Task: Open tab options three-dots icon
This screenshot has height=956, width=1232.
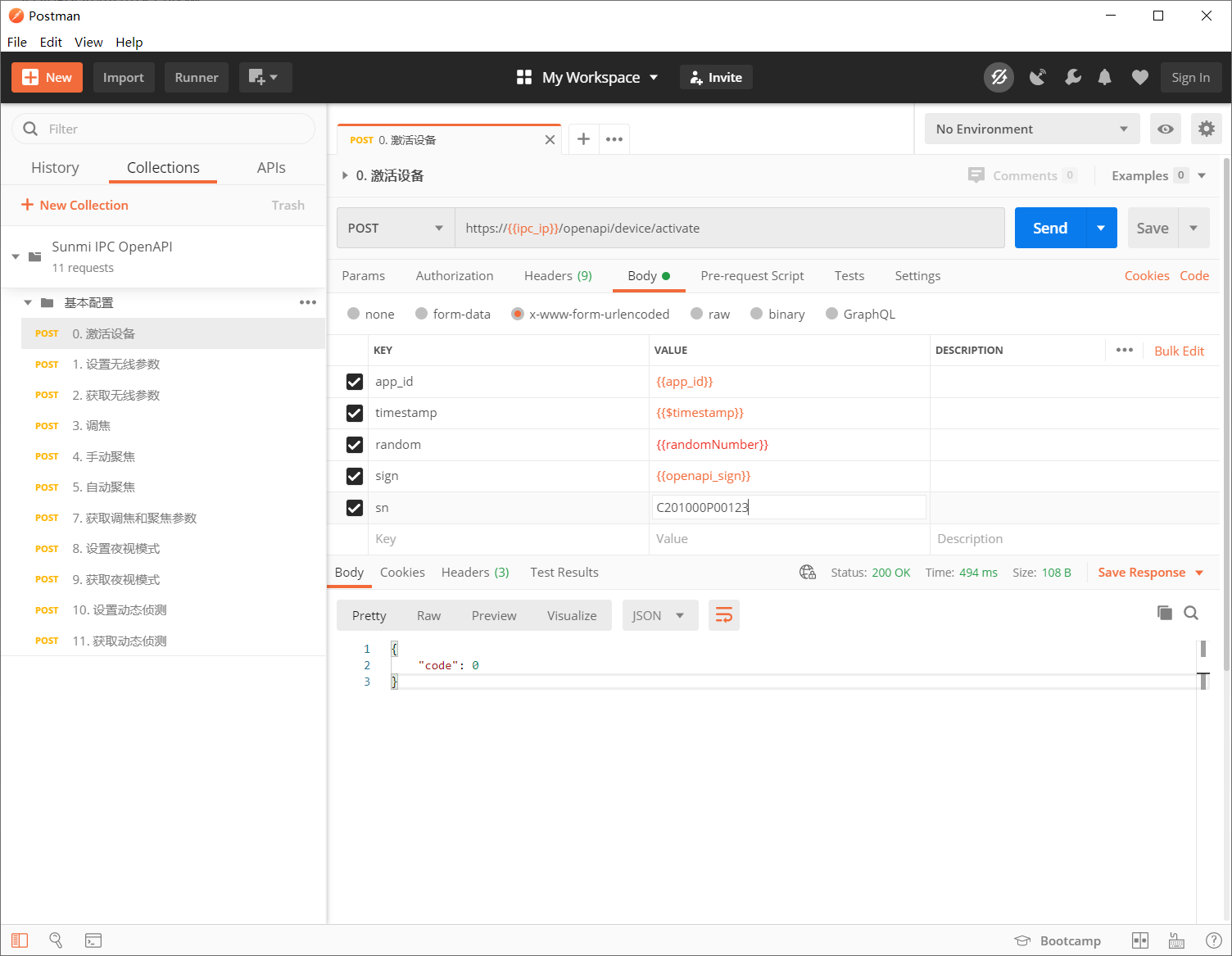Action: click(614, 139)
